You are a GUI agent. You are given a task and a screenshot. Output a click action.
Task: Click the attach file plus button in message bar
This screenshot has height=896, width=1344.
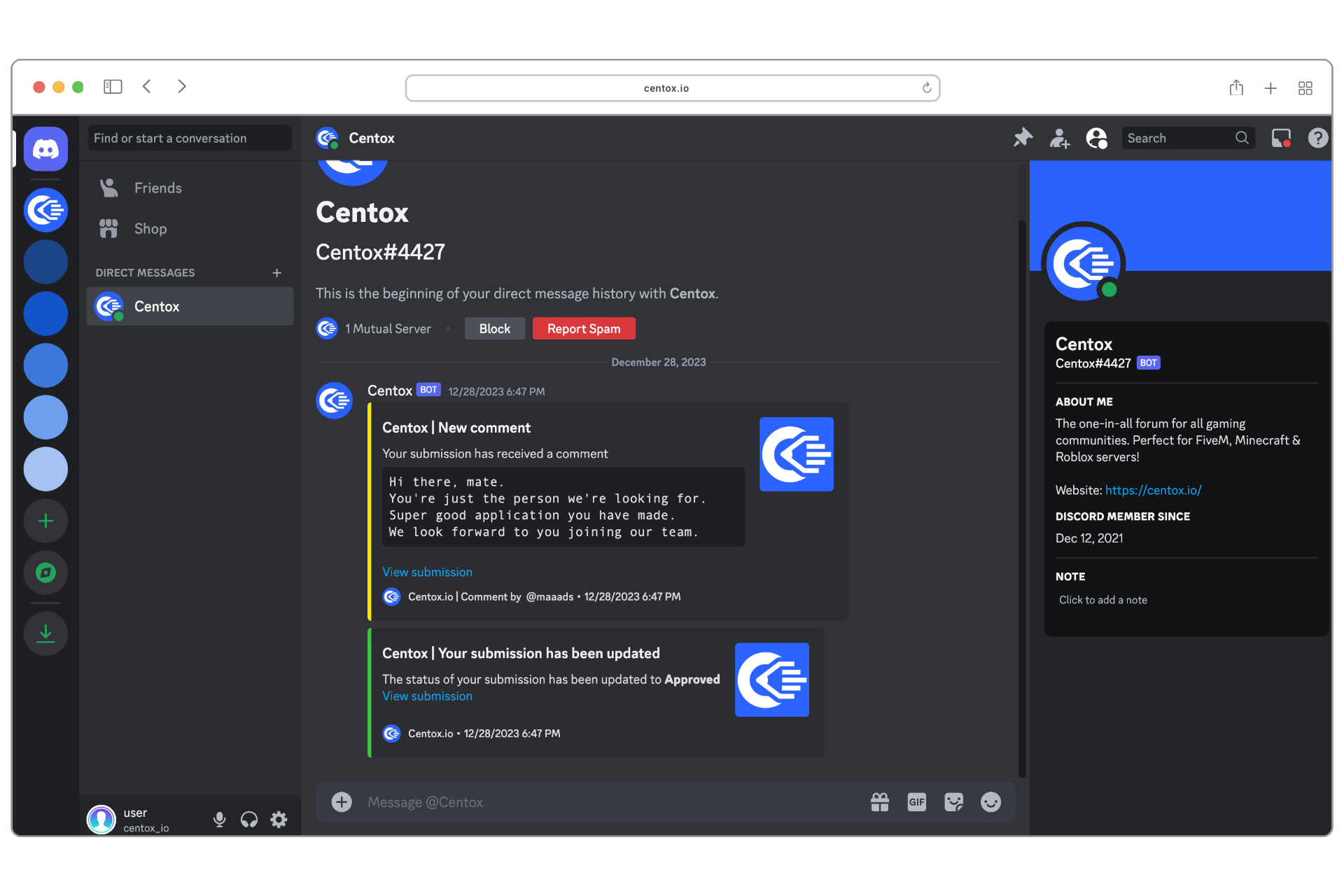[341, 801]
